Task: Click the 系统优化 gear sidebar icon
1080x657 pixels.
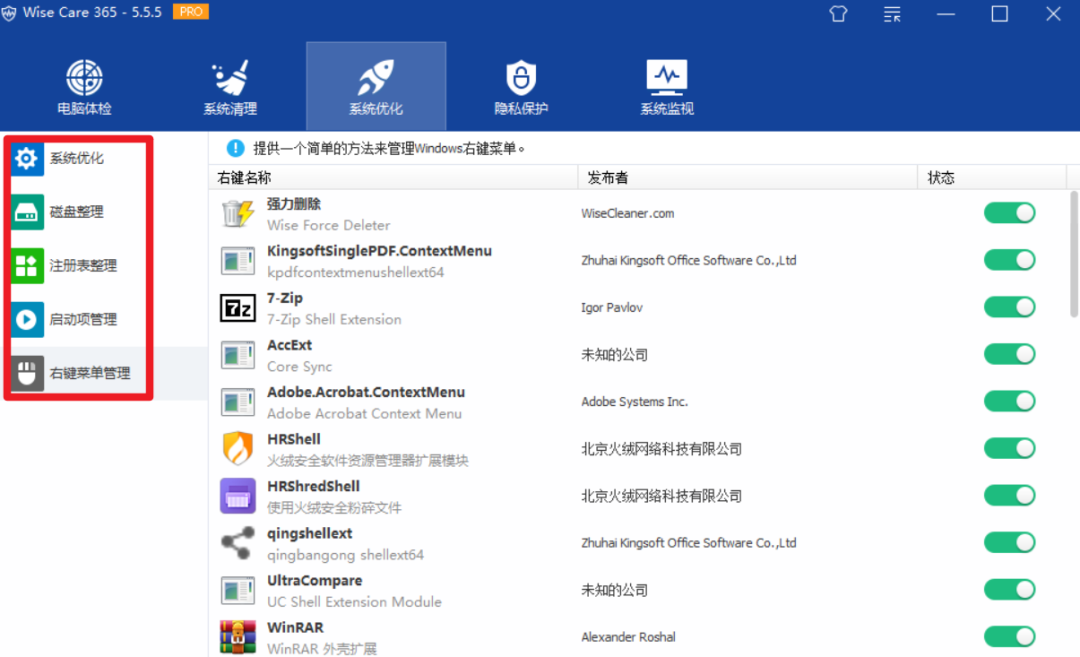Action: pyautogui.click(x=26, y=158)
